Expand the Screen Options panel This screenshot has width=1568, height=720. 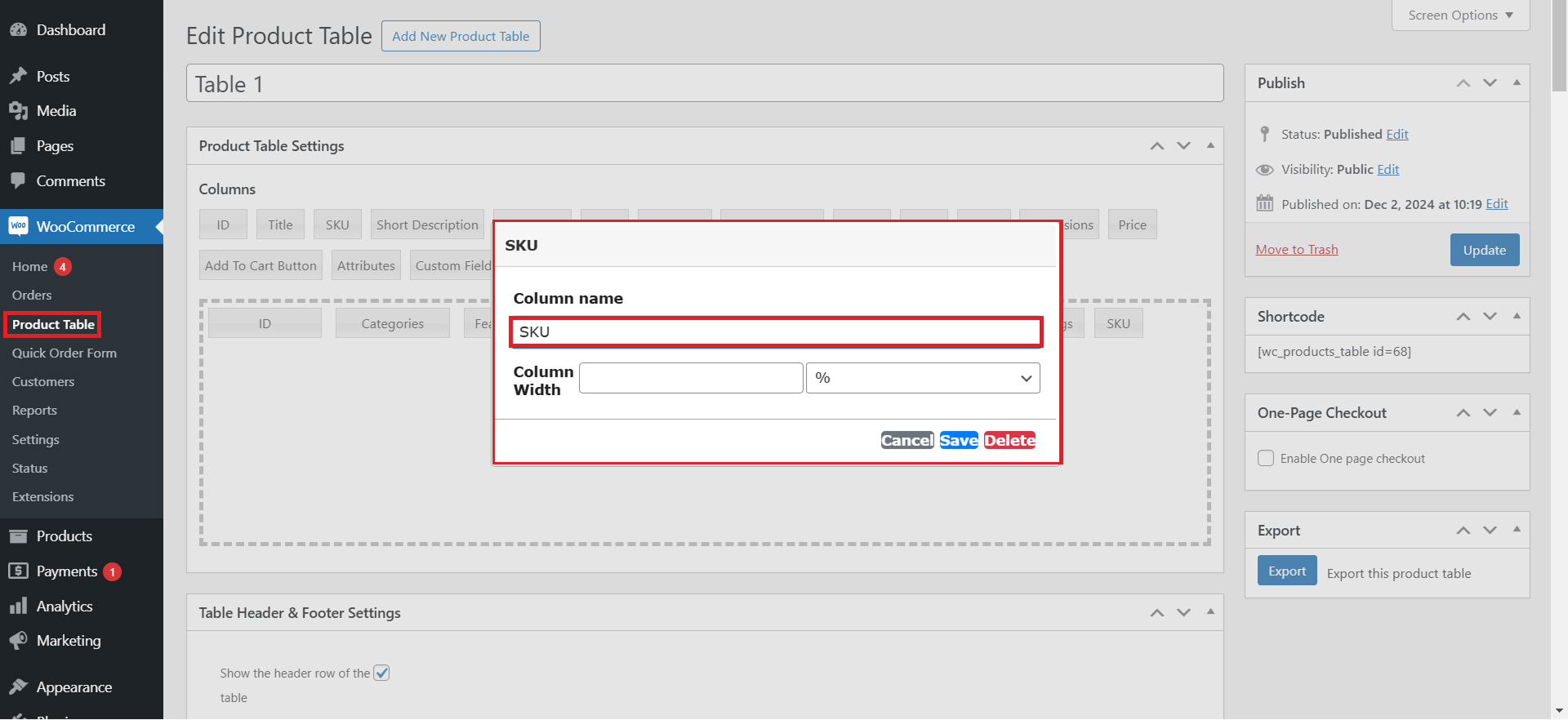(1460, 16)
